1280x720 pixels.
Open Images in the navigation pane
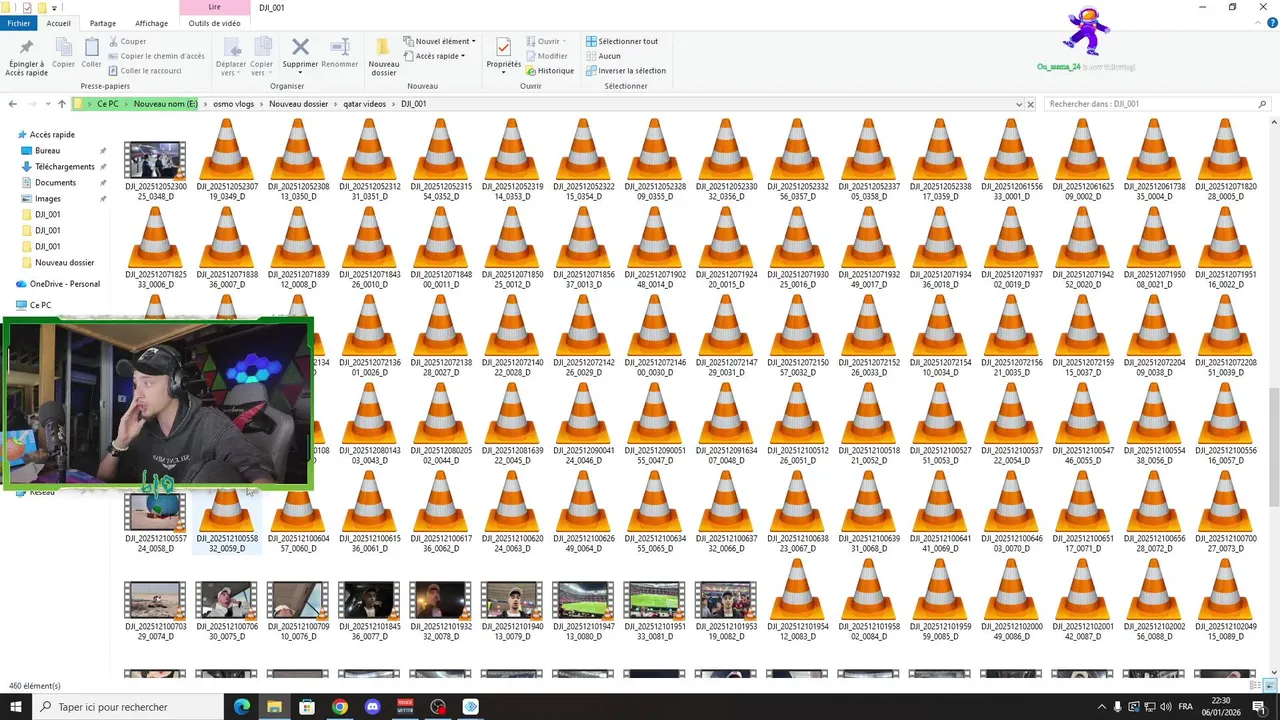(x=47, y=199)
